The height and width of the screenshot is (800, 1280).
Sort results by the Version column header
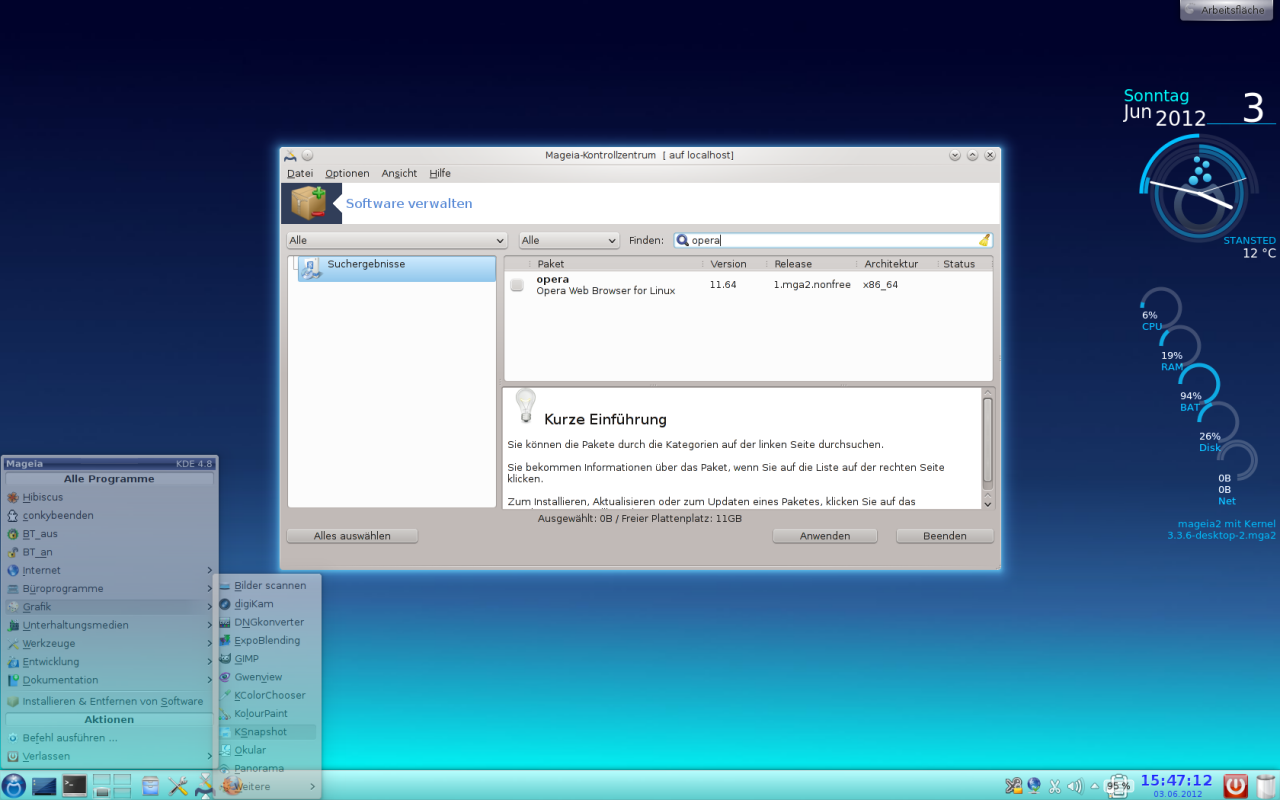click(x=735, y=264)
